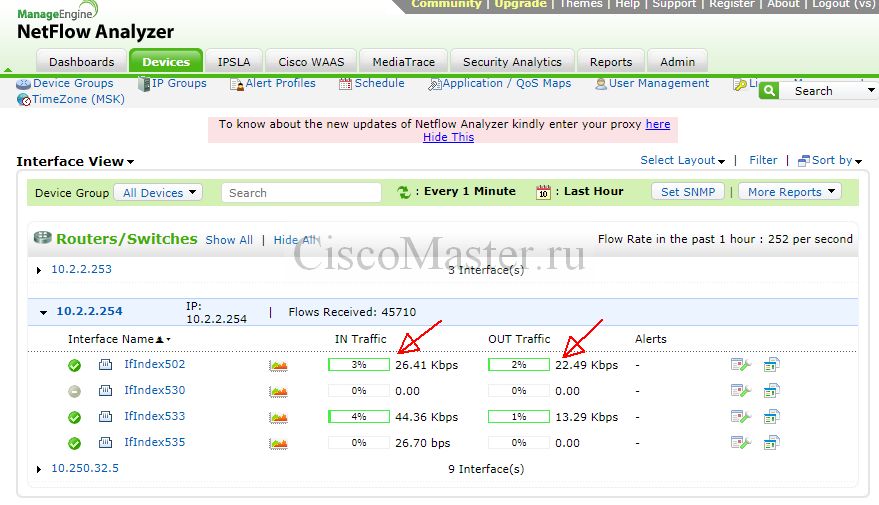Click the Upgrade link in top bar
Screen dimensions: 879x505
pyautogui.click(x=520, y=4)
